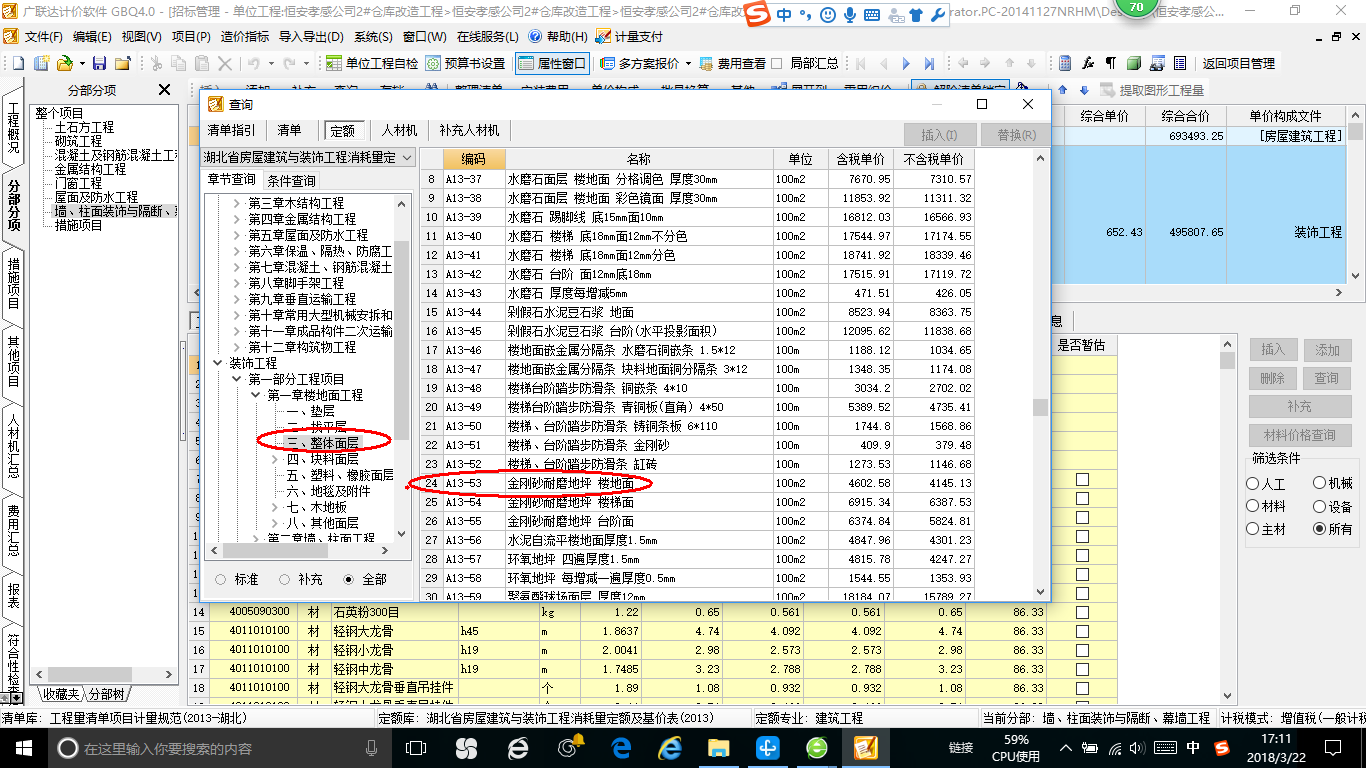Image resolution: width=1366 pixels, height=768 pixels.
Task: Expand 第八章脚手架工程 tree node
Action: [x=237, y=283]
